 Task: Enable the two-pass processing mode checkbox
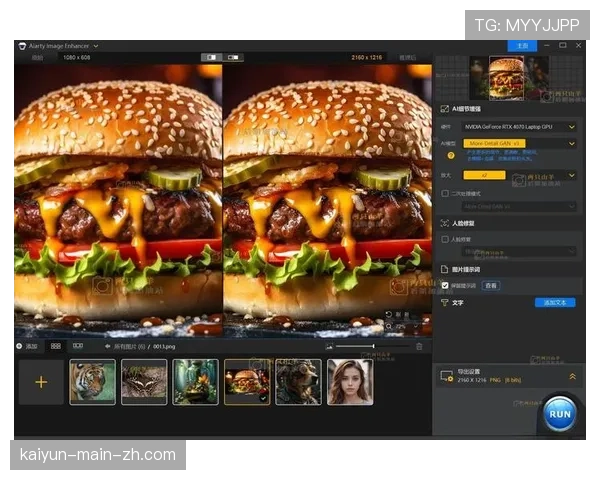[x=445, y=193]
